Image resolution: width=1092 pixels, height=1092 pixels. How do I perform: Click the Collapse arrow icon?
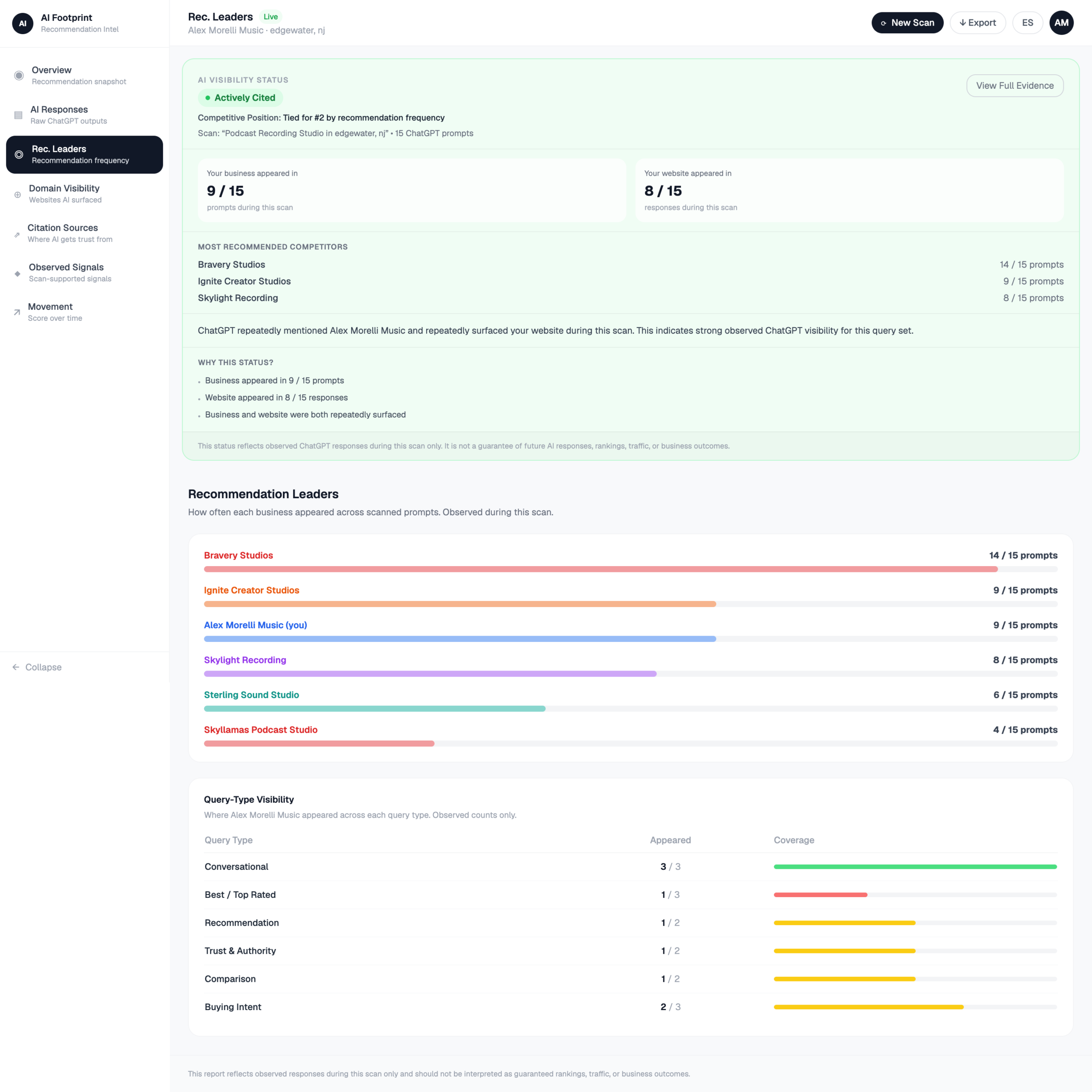point(16,667)
